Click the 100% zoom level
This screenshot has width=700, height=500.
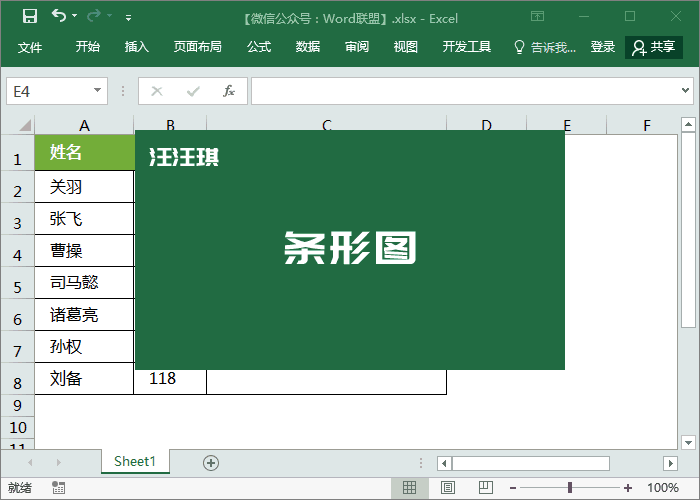(663, 488)
